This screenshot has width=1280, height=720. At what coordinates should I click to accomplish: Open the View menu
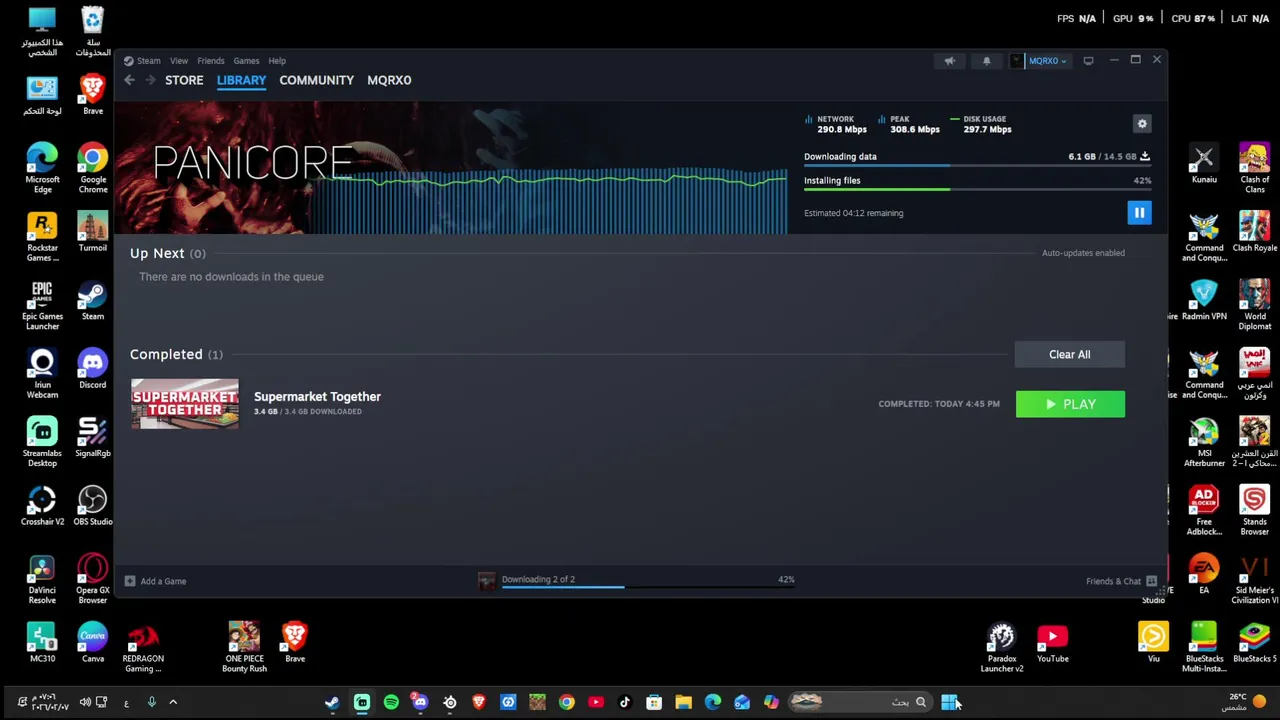179,61
